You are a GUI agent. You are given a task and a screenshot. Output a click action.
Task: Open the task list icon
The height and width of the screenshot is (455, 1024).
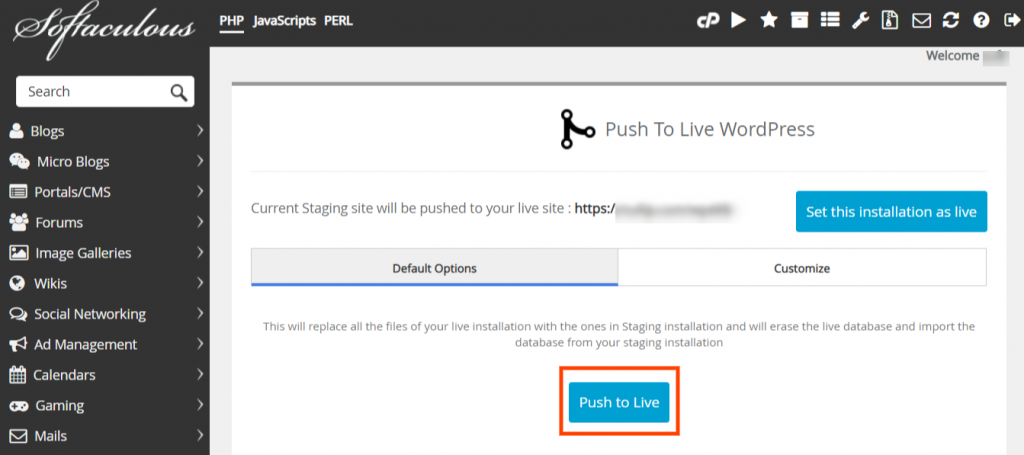830,21
